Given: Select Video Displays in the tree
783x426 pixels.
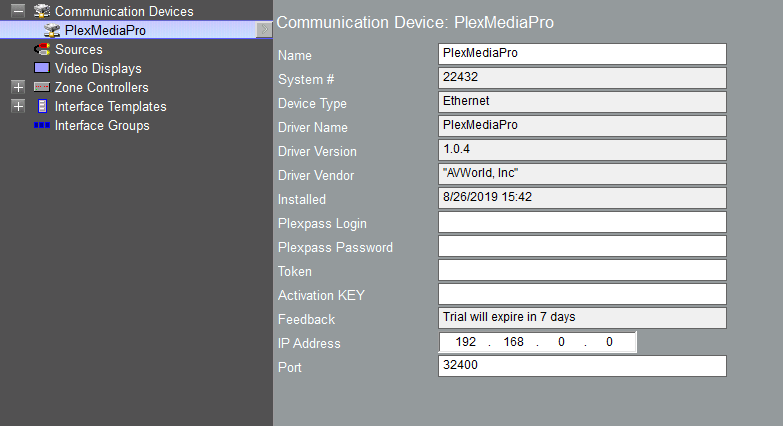Looking at the screenshot, I should click(98, 68).
